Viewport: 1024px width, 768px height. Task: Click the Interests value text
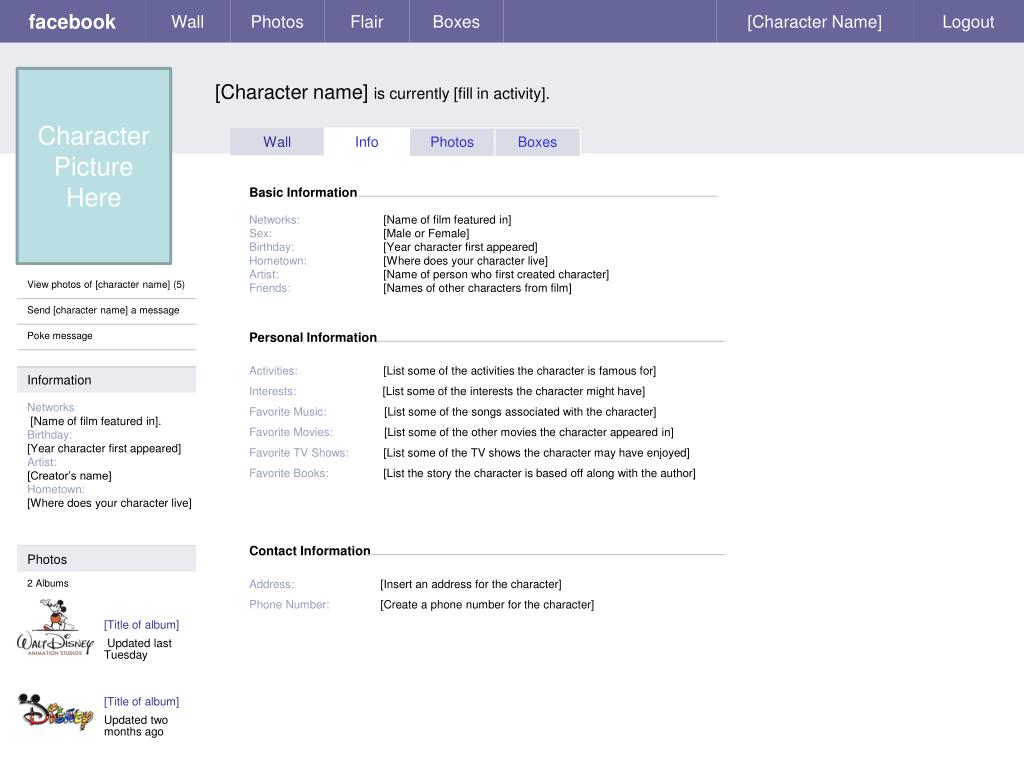pos(514,391)
